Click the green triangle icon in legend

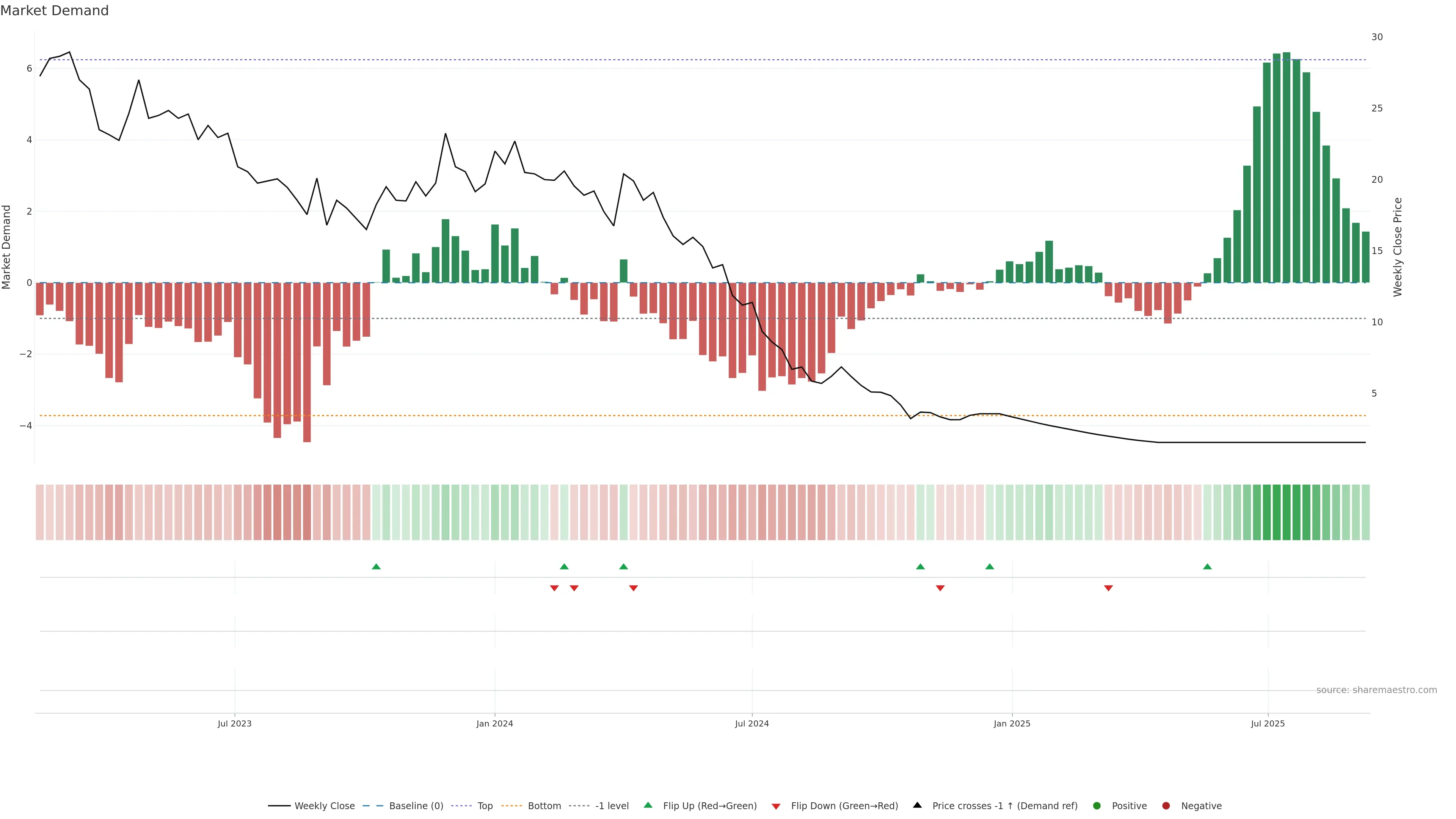[x=648, y=805]
